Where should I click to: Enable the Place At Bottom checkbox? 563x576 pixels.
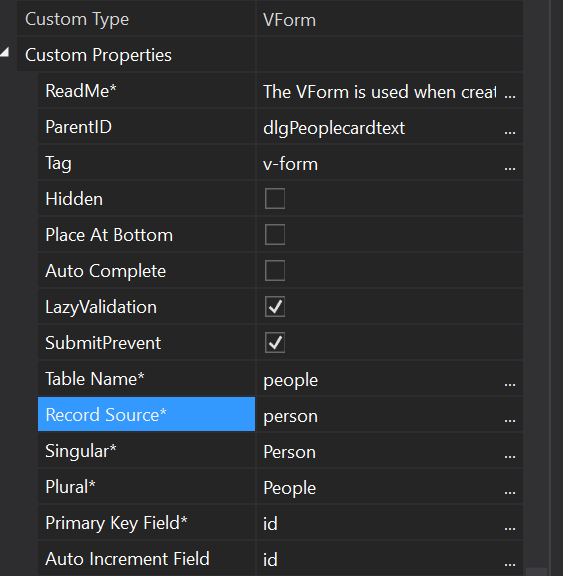pyautogui.click(x=275, y=234)
